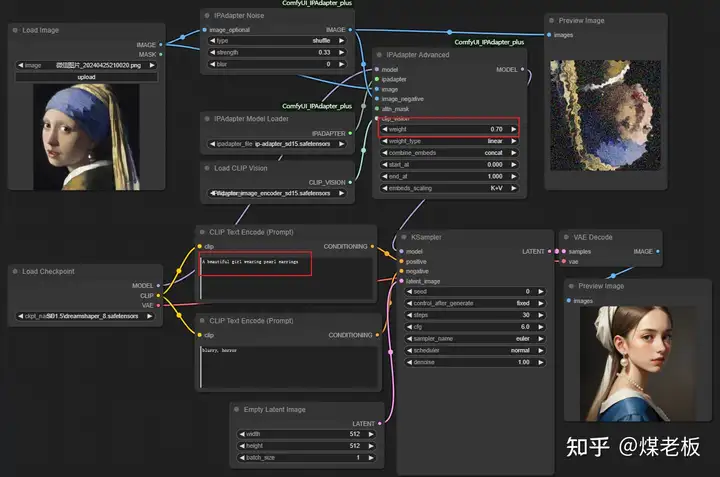Click the latent_image input port on KSampler
Image resolution: width=720 pixels, height=477 pixels.
click(402, 281)
